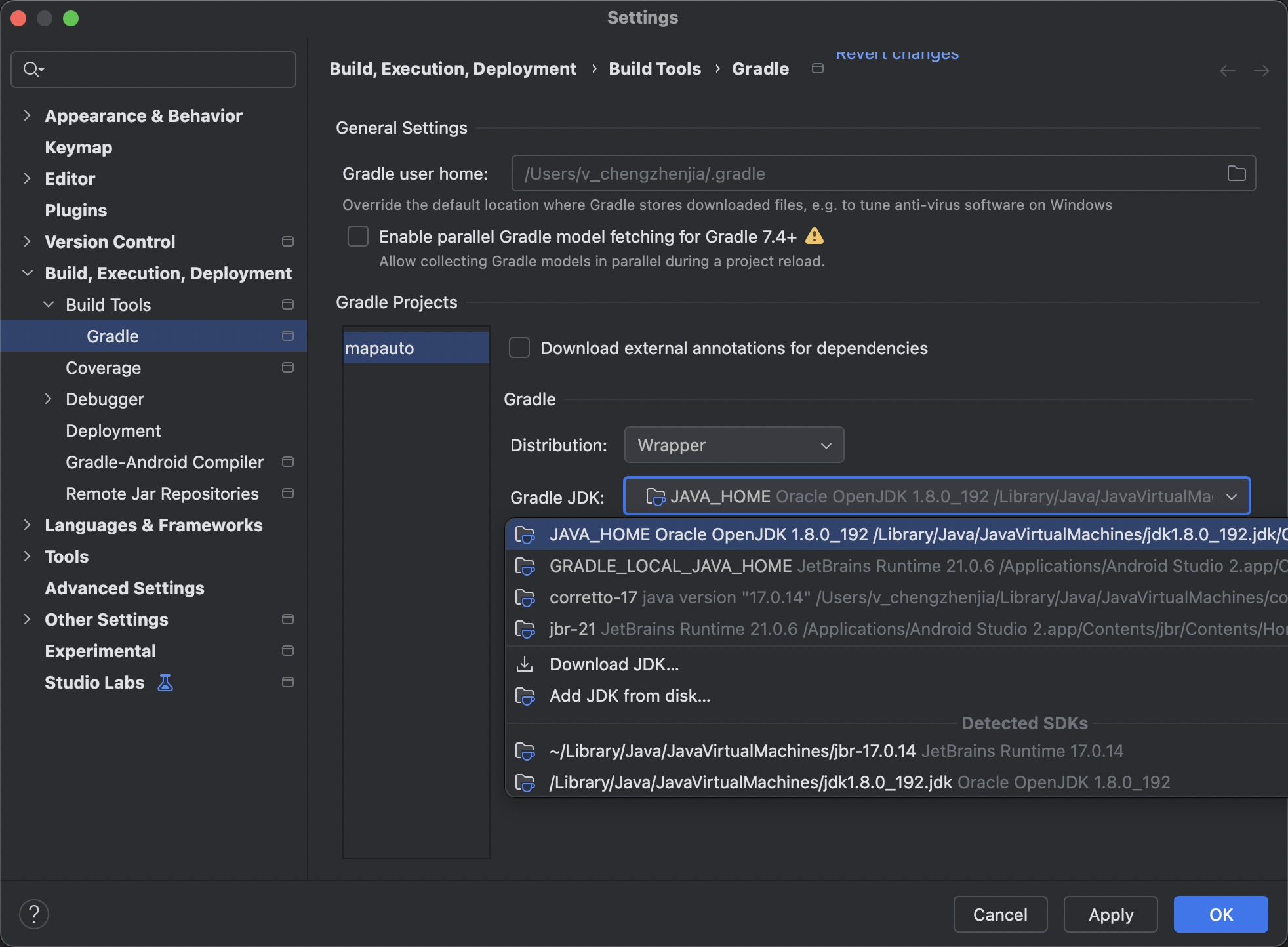The image size is (1288, 947).
Task: Expand the Appearance & Behavior section
Action: coord(27,115)
